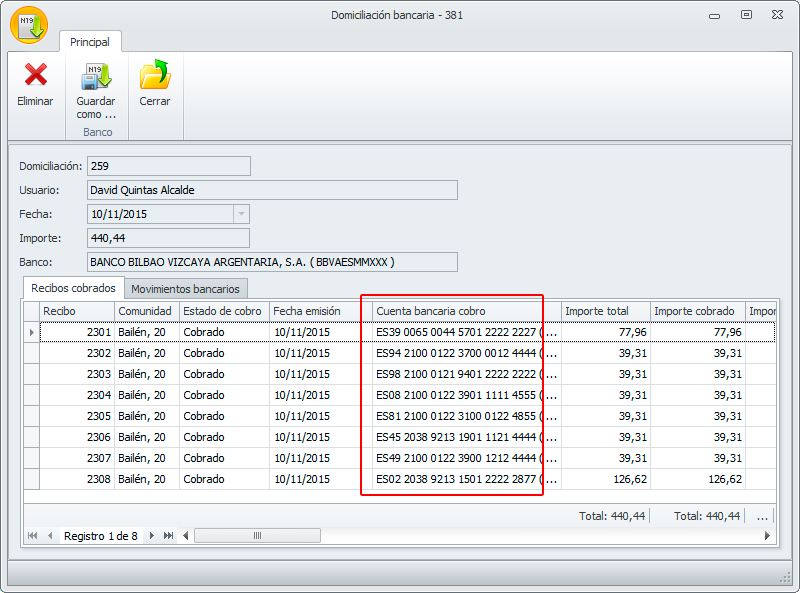The height and width of the screenshot is (593, 800).
Task: Go to the previous record in navigator
Action: (x=49, y=536)
